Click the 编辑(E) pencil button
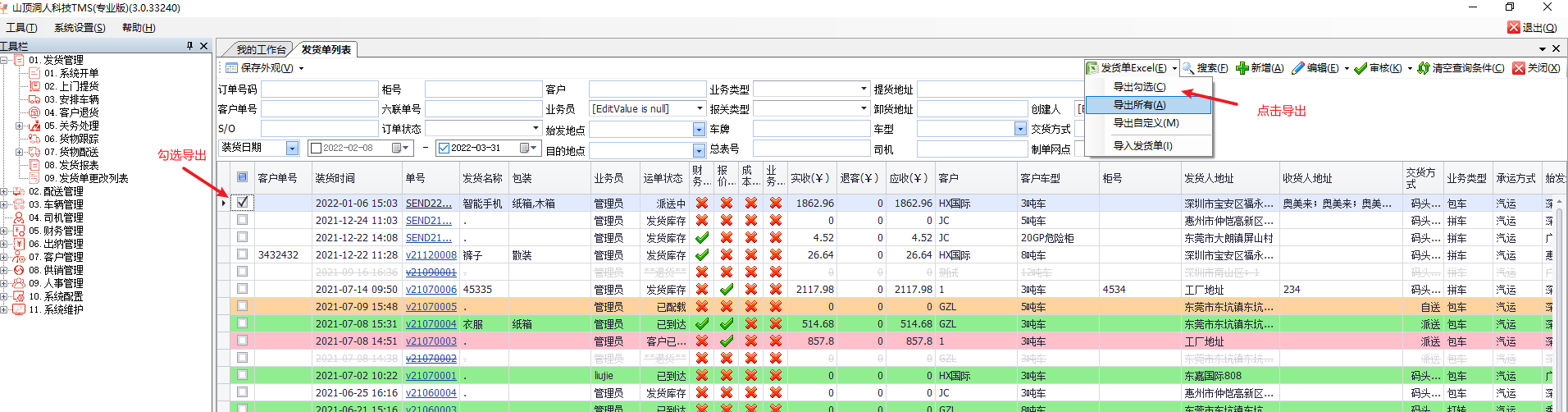1568x412 pixels. tap(1315, 68)
